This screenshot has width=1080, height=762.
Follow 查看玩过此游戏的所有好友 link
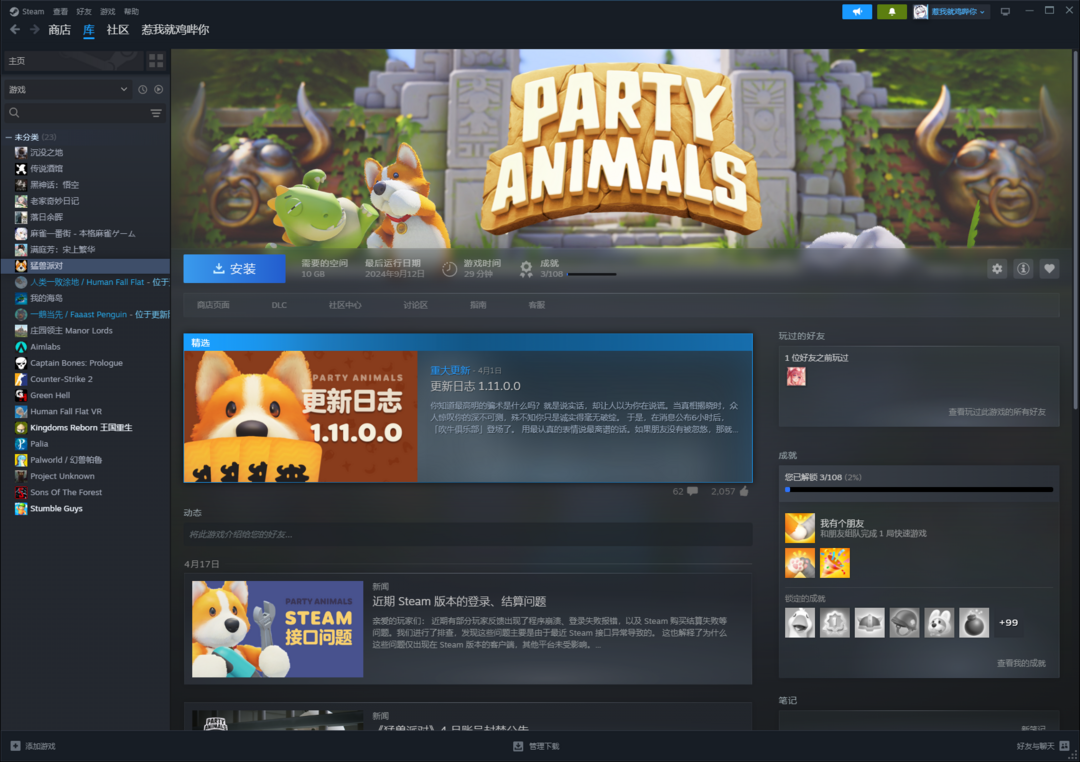[997, 412]
